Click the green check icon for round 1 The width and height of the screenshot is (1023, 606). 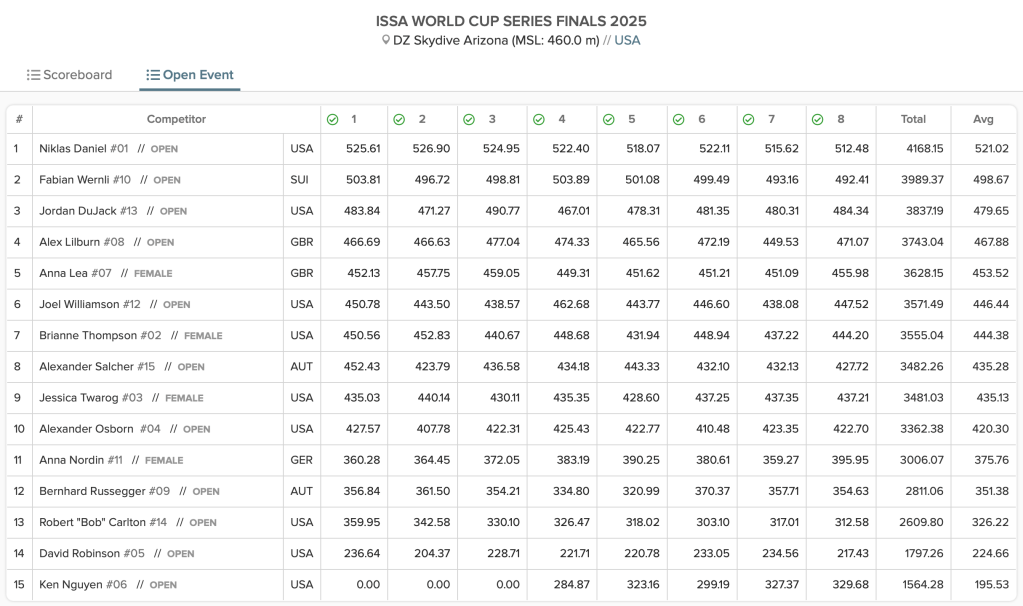pos(333,119)
